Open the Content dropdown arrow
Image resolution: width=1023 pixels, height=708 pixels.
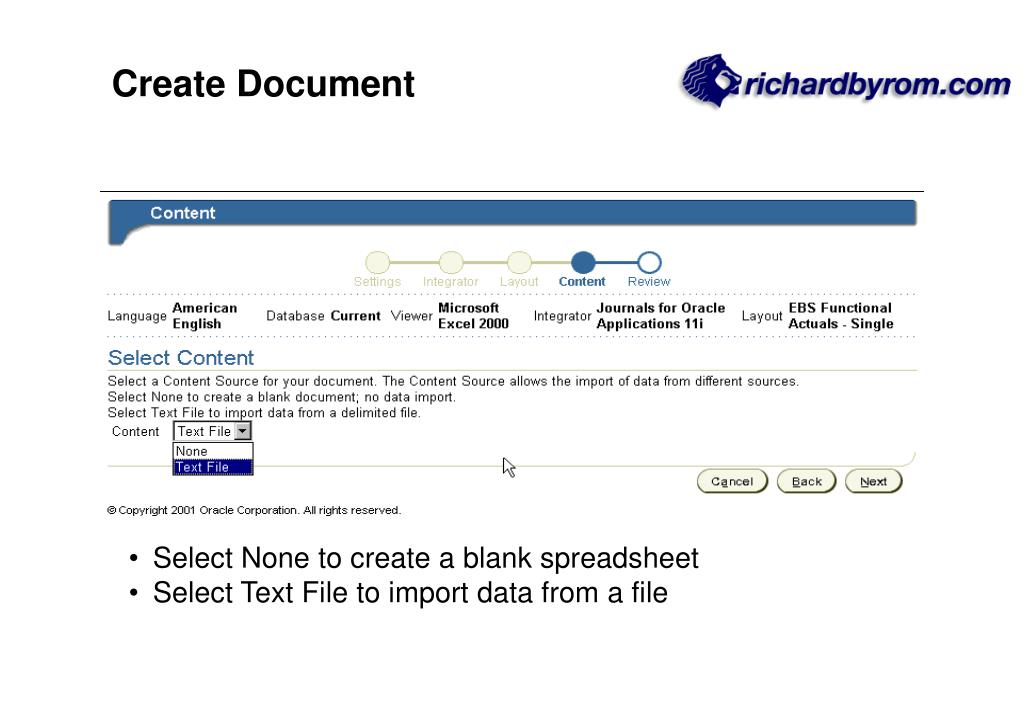coord(242,431)
